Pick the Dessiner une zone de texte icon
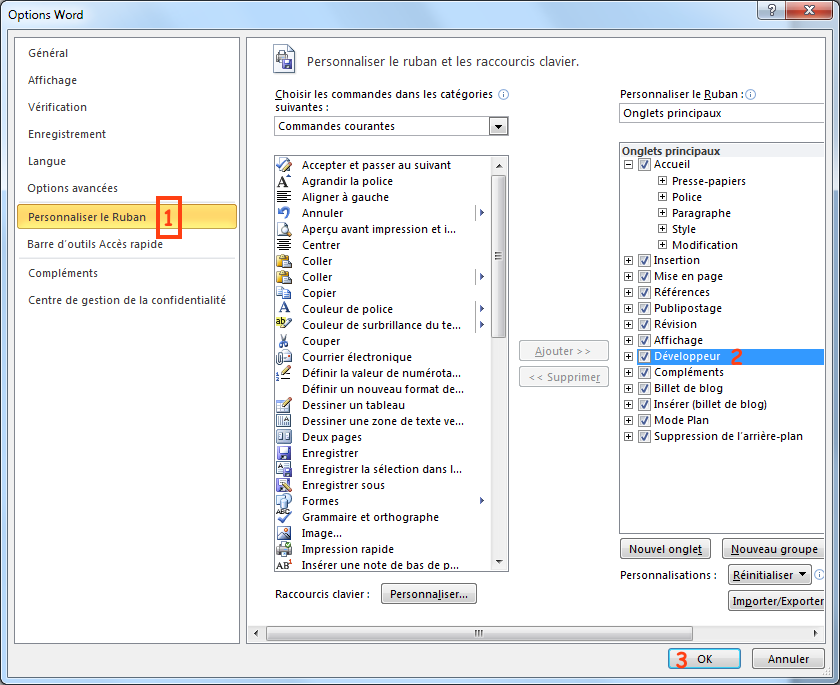Screen dimensions: 840x685 tap(284, 421)
